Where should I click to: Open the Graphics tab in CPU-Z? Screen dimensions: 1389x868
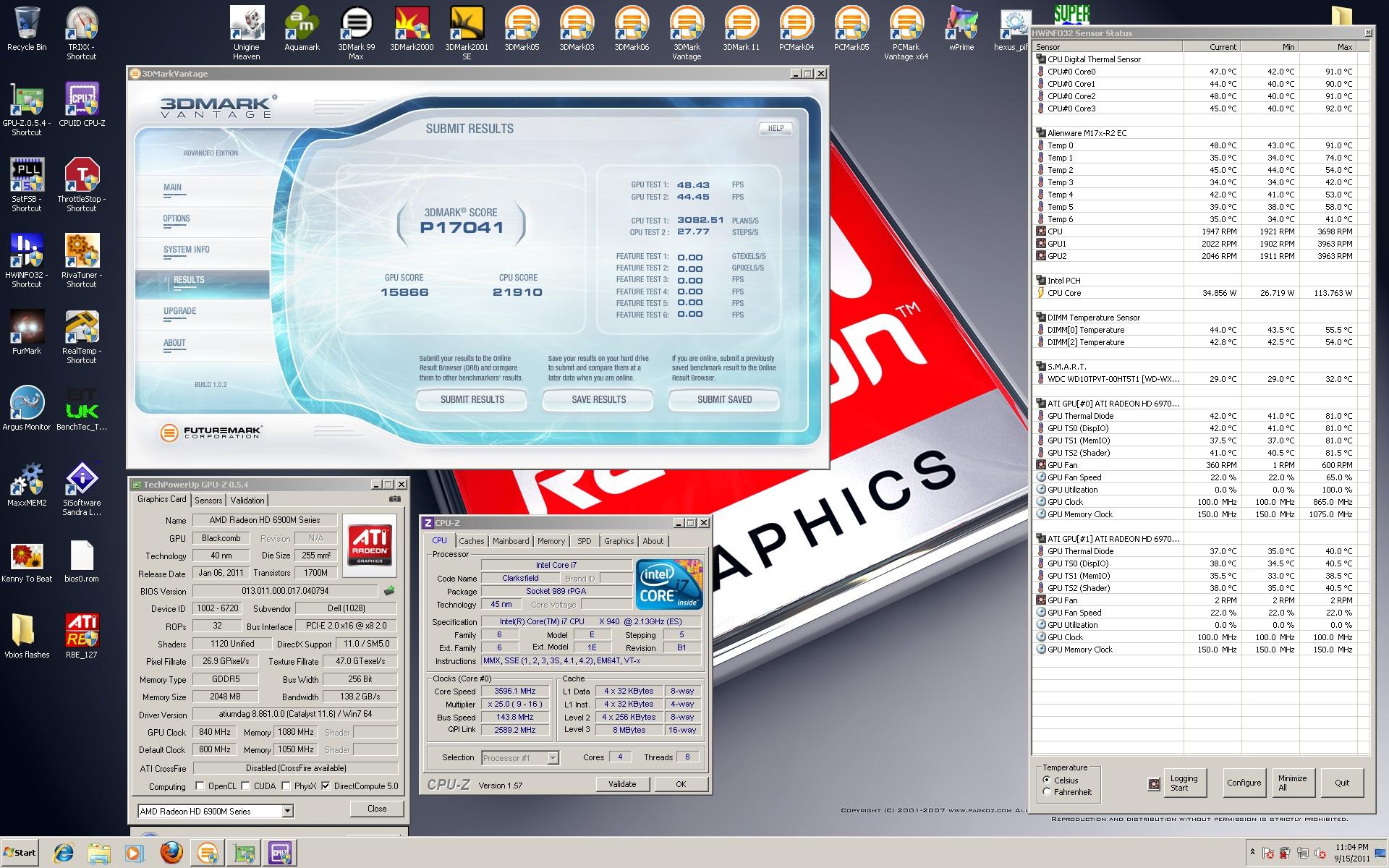pos(619,541)
